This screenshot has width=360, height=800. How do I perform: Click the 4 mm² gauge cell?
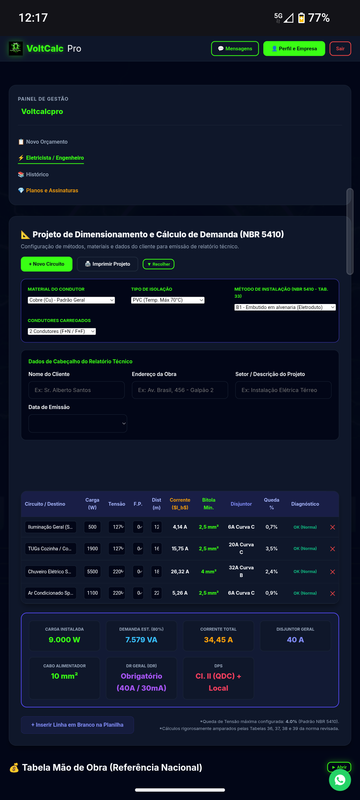point(209,571)
